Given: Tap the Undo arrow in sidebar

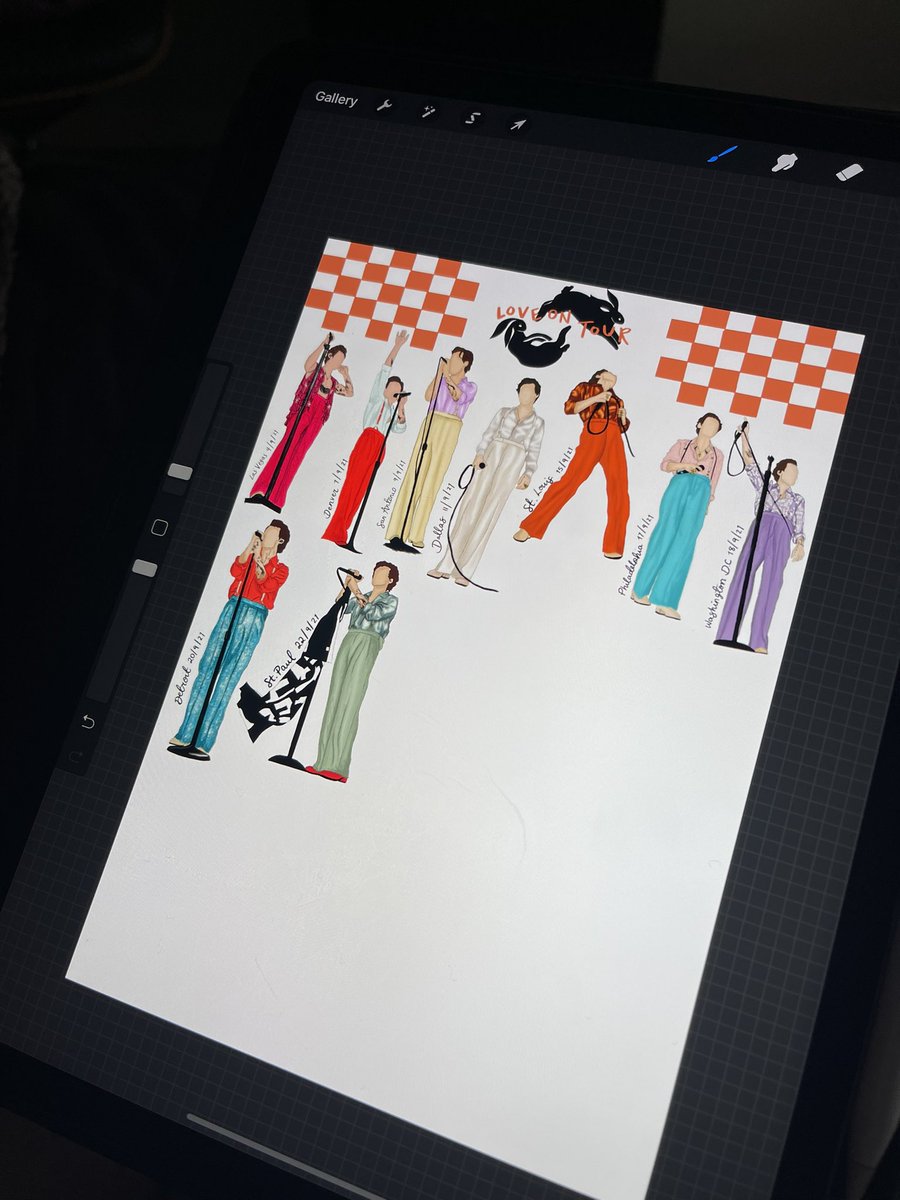Looking at the screenshot, I should click(87, 722).
